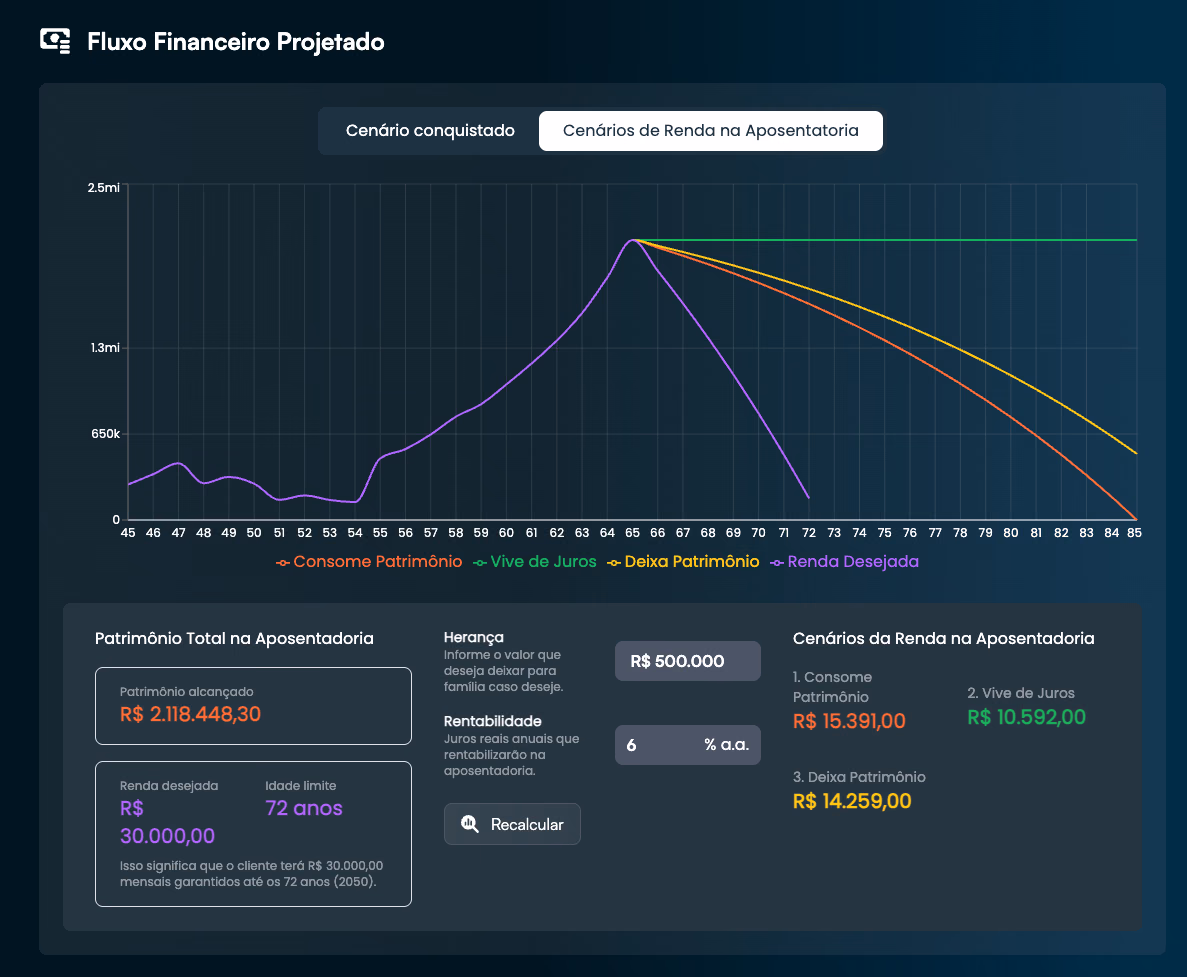Click the 2. Vive de Juros scenario label
This screenshot has width=1187, height=977.
click(x=1020, y=693)
